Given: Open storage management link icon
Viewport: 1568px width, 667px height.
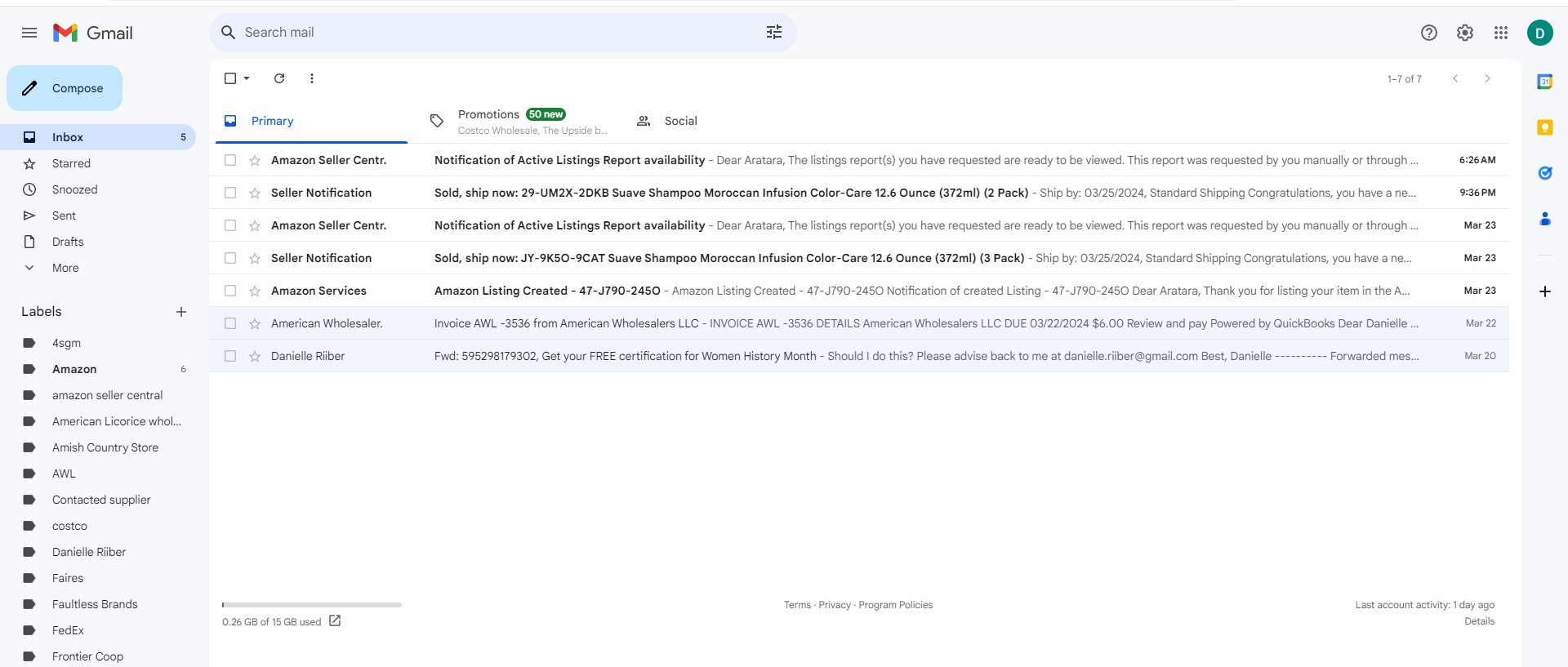Looking at the screenshot, I should pos(335,621).
